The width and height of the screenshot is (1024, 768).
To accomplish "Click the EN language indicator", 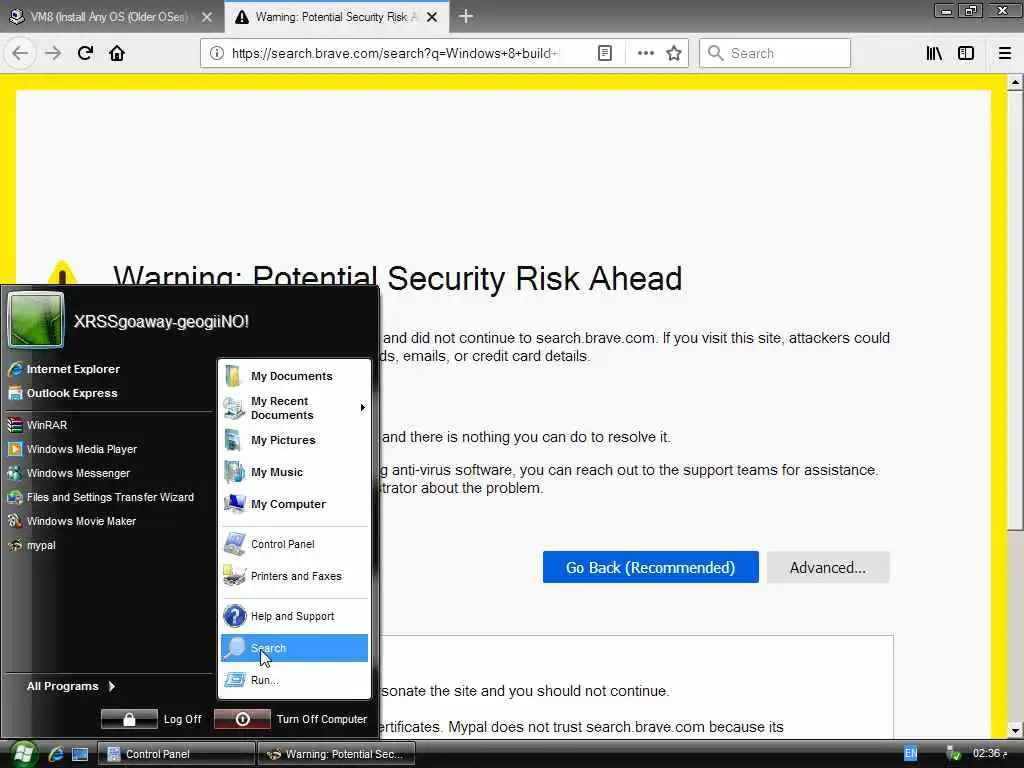I will point(910,754).
